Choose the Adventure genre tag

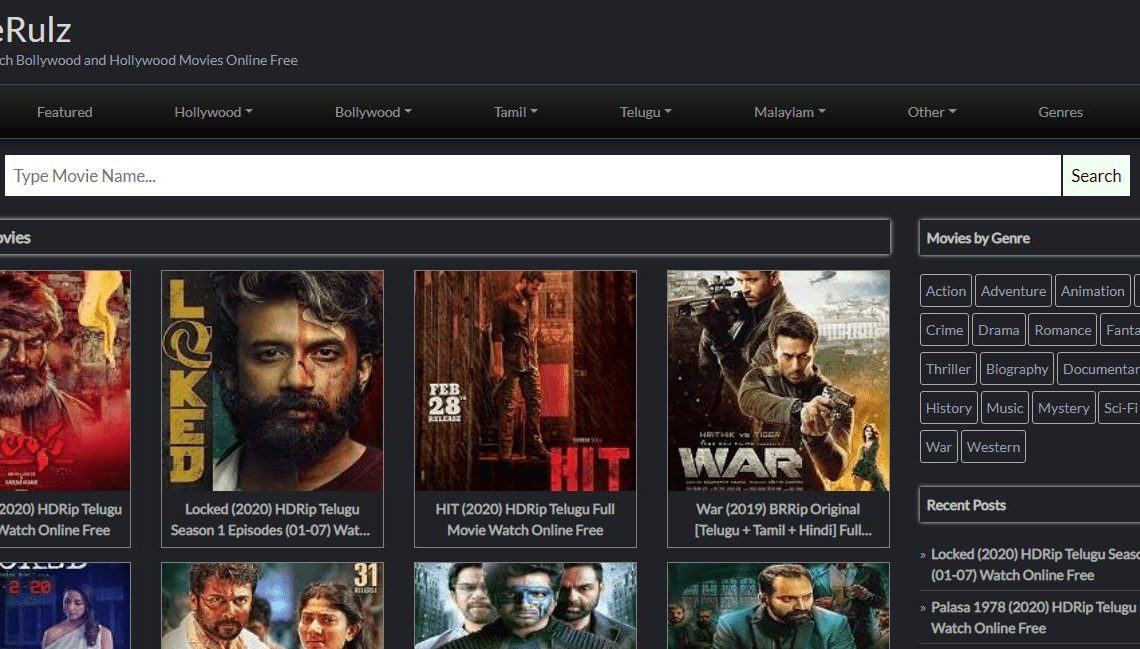pos(1013,291)
